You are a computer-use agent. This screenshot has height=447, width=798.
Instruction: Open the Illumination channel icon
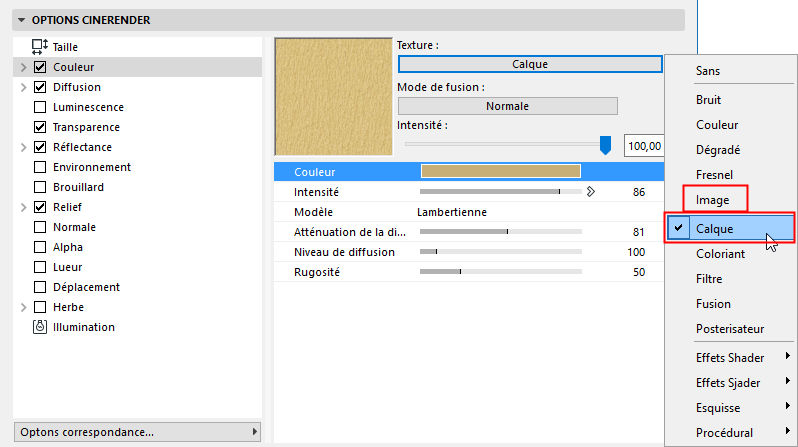pos(40,327)
